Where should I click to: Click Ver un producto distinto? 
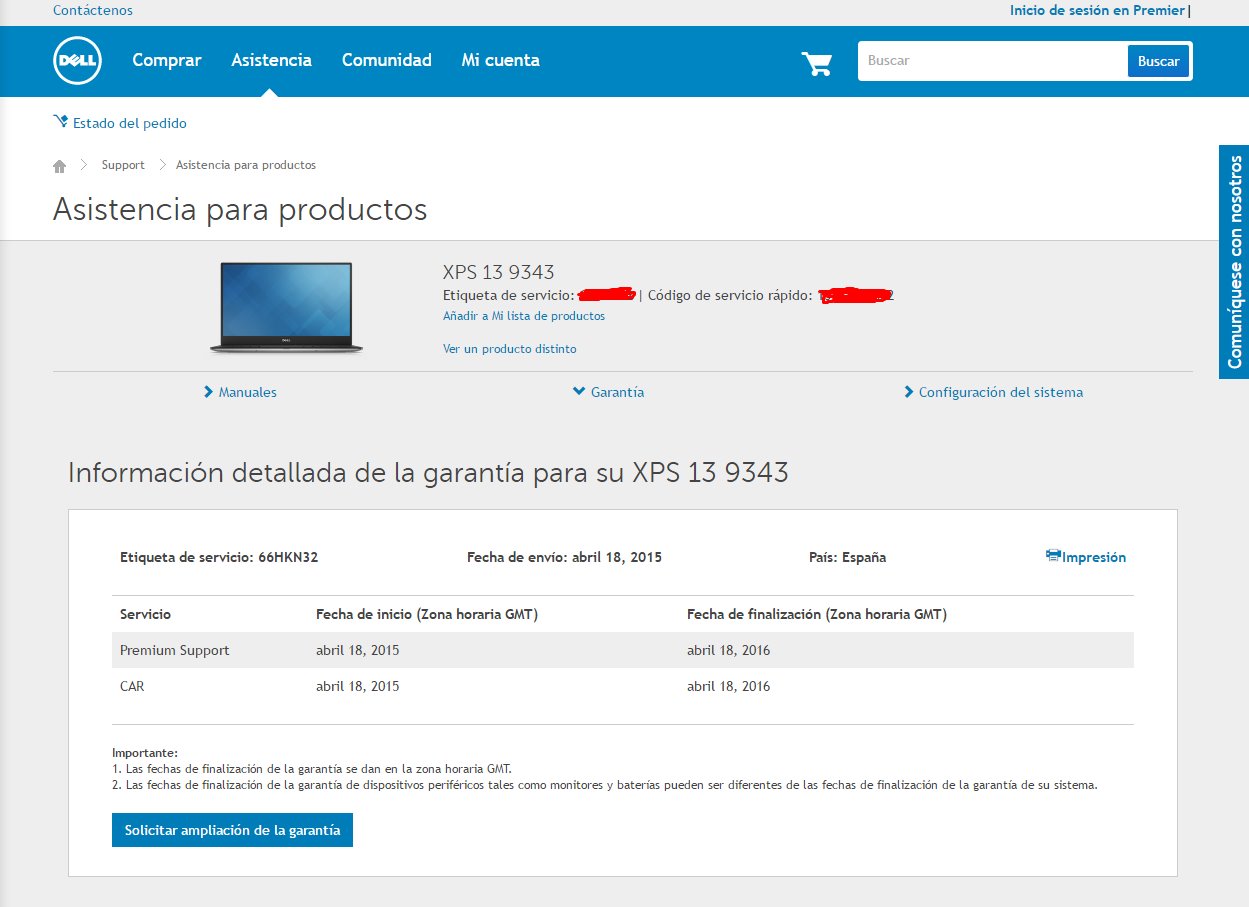click(x=510, y=349)
